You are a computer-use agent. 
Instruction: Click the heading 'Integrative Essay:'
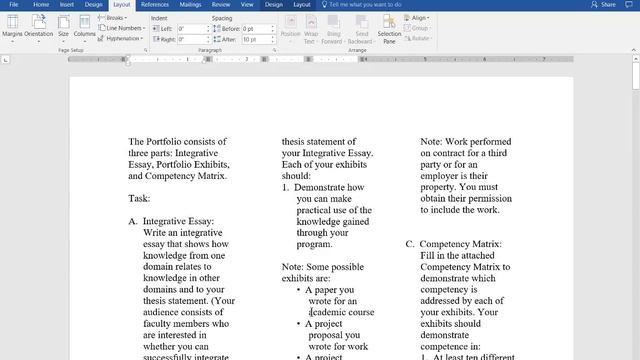pyautogui.click(x=178, y=221)
